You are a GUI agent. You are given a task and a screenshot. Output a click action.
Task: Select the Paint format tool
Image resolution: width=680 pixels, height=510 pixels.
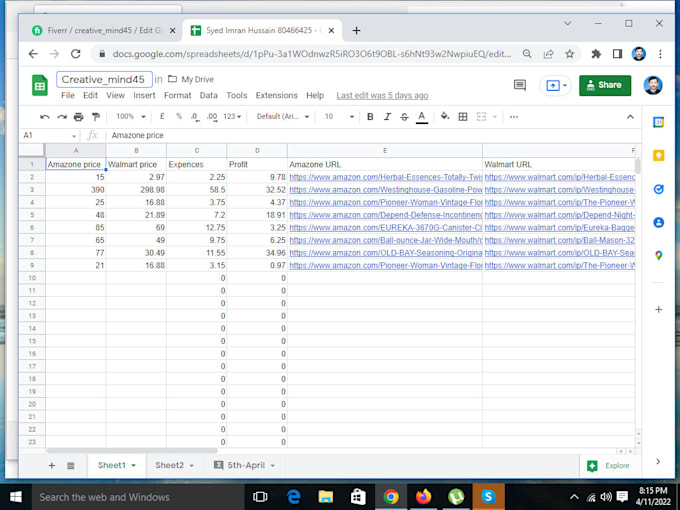(x=96, y=117)
